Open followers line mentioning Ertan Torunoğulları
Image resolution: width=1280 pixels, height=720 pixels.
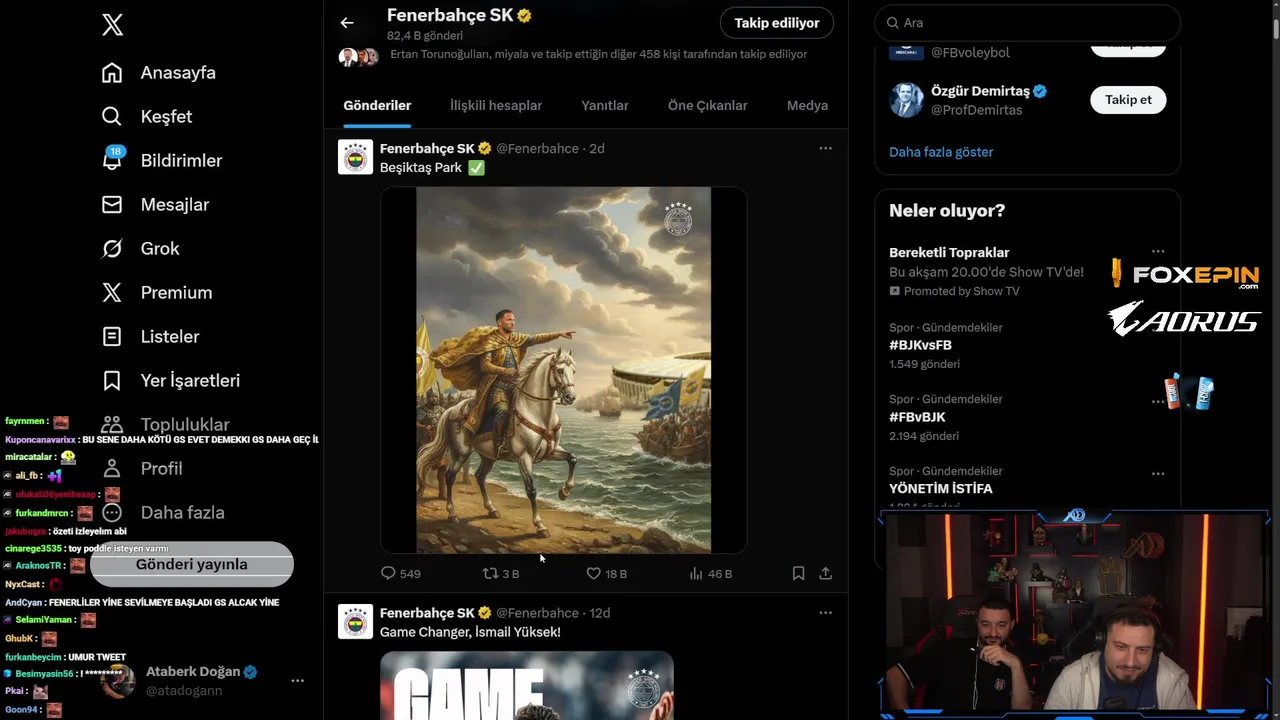598,54
